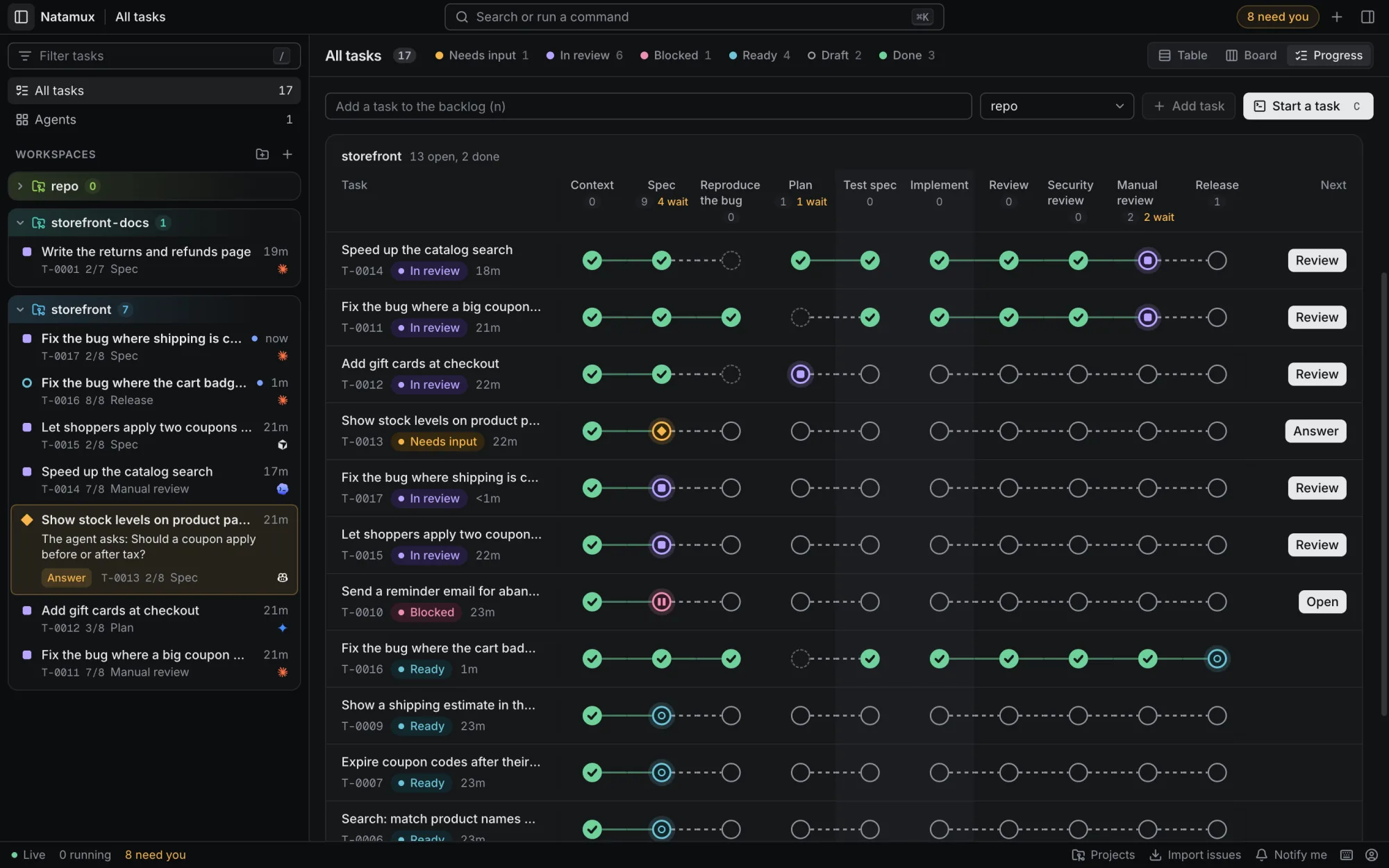Expand the repo workspace
This screenshot has width=1389, height=868.
pos(20,186)
